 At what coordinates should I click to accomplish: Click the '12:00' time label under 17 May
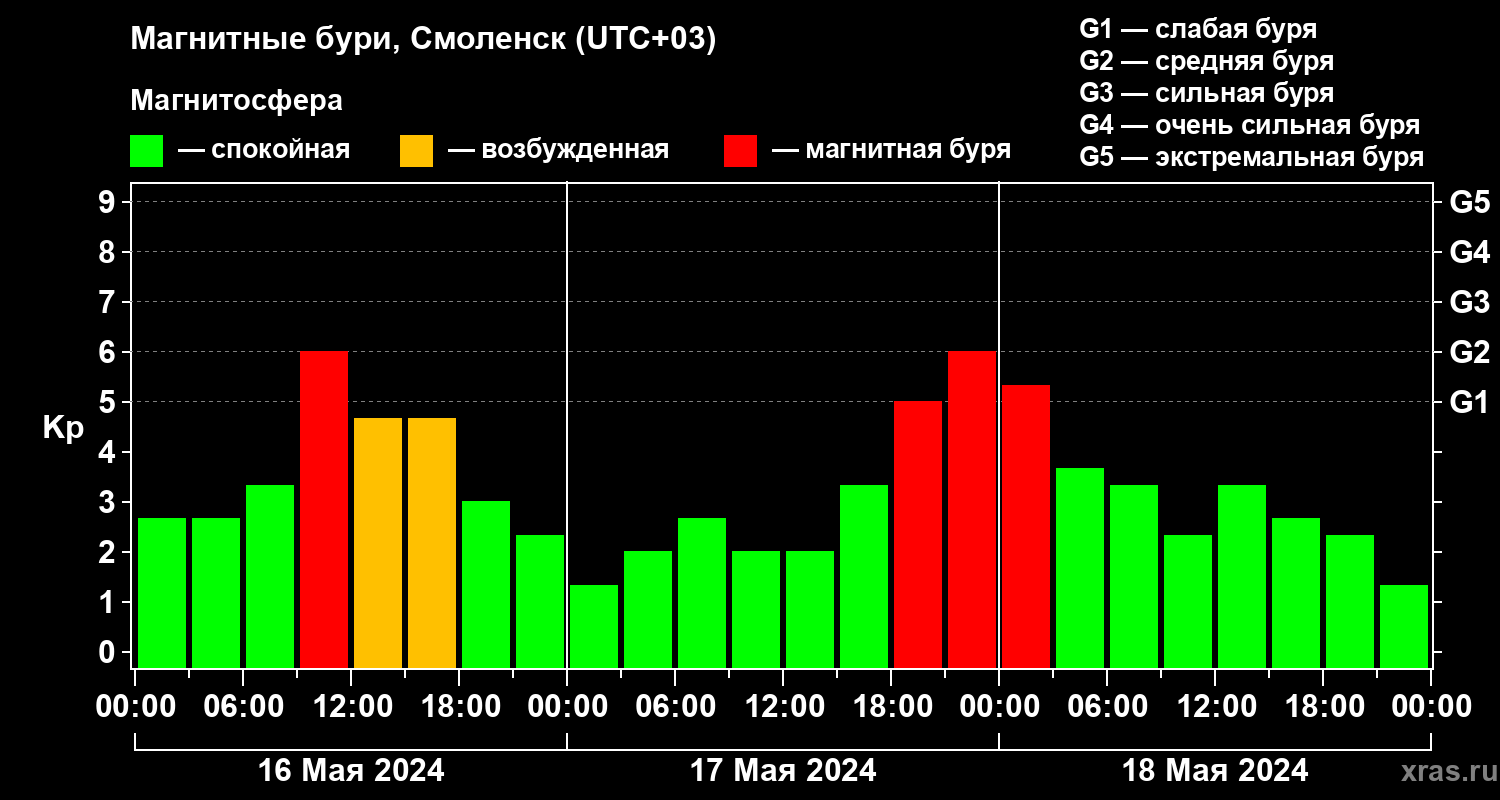[x=783, y=707]
